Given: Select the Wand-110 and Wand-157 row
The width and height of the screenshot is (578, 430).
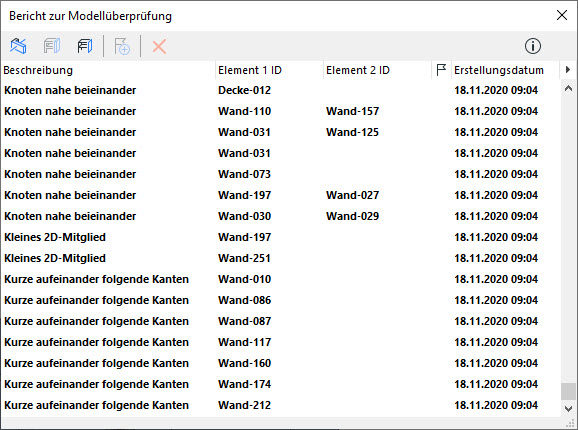Looking at the screenshot, I should [x=281, y=111].
